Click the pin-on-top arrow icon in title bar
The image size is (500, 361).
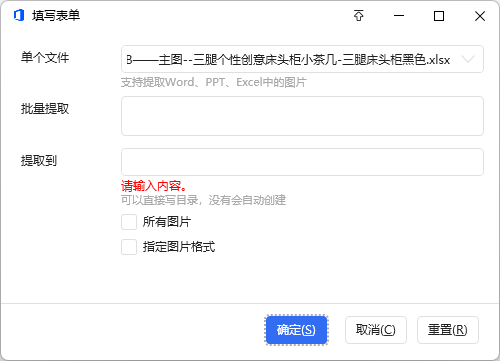359,16
